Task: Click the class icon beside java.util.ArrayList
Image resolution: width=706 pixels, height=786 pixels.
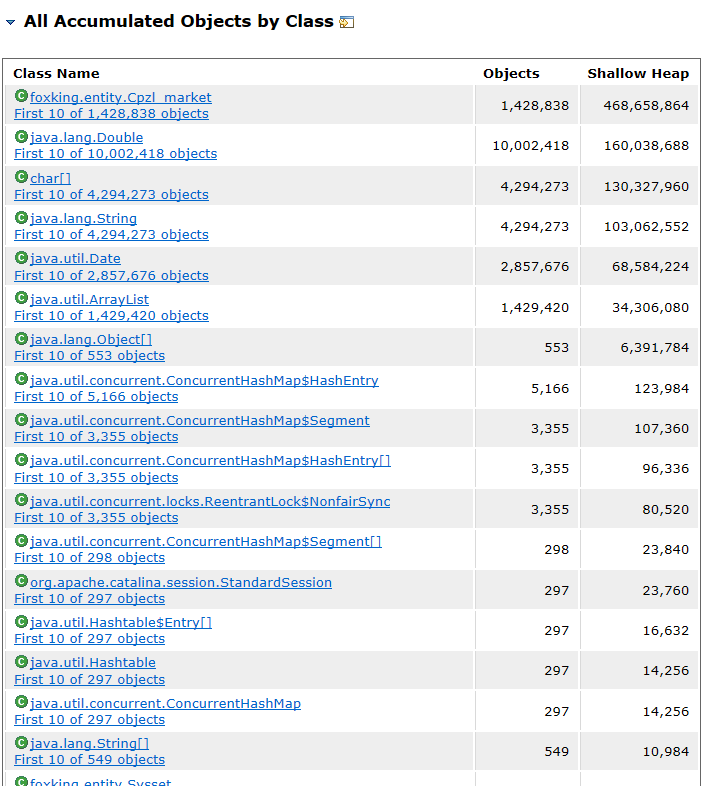Action: [x=21, y=298]
